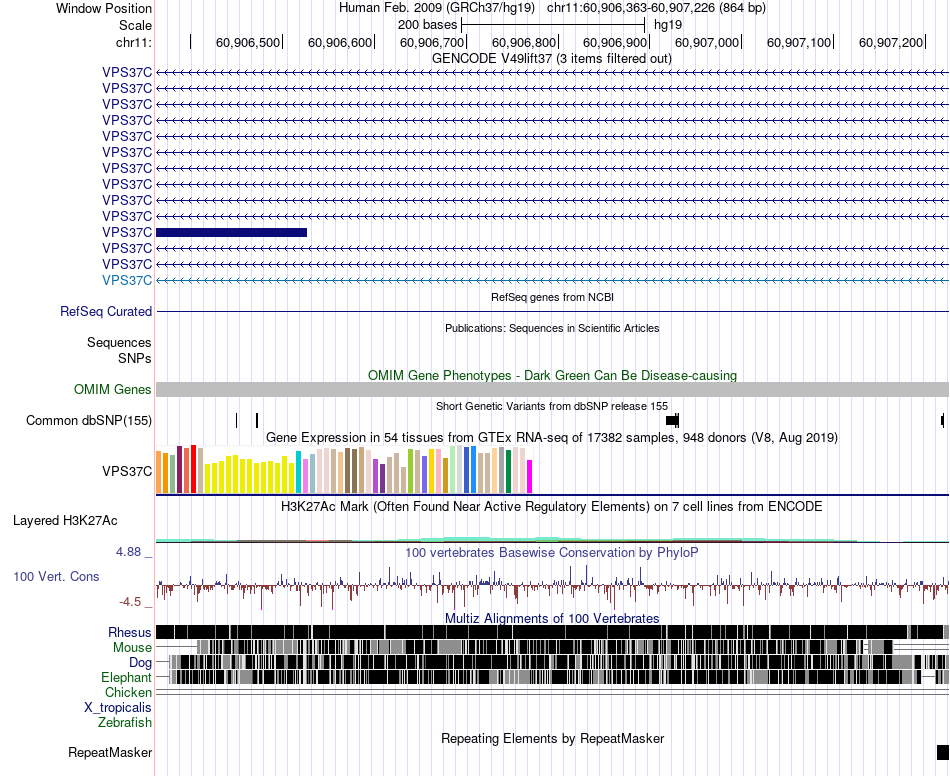950x776 pixels.
Task: Click the dark green bar in GTEx chart
Action: 508,471
